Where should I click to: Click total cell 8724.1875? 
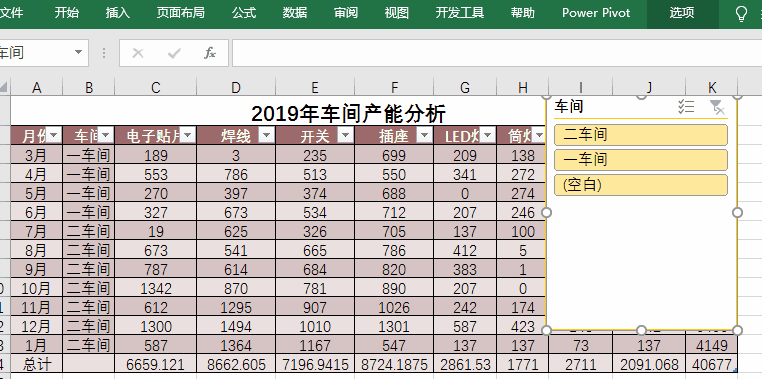(394, 364)
